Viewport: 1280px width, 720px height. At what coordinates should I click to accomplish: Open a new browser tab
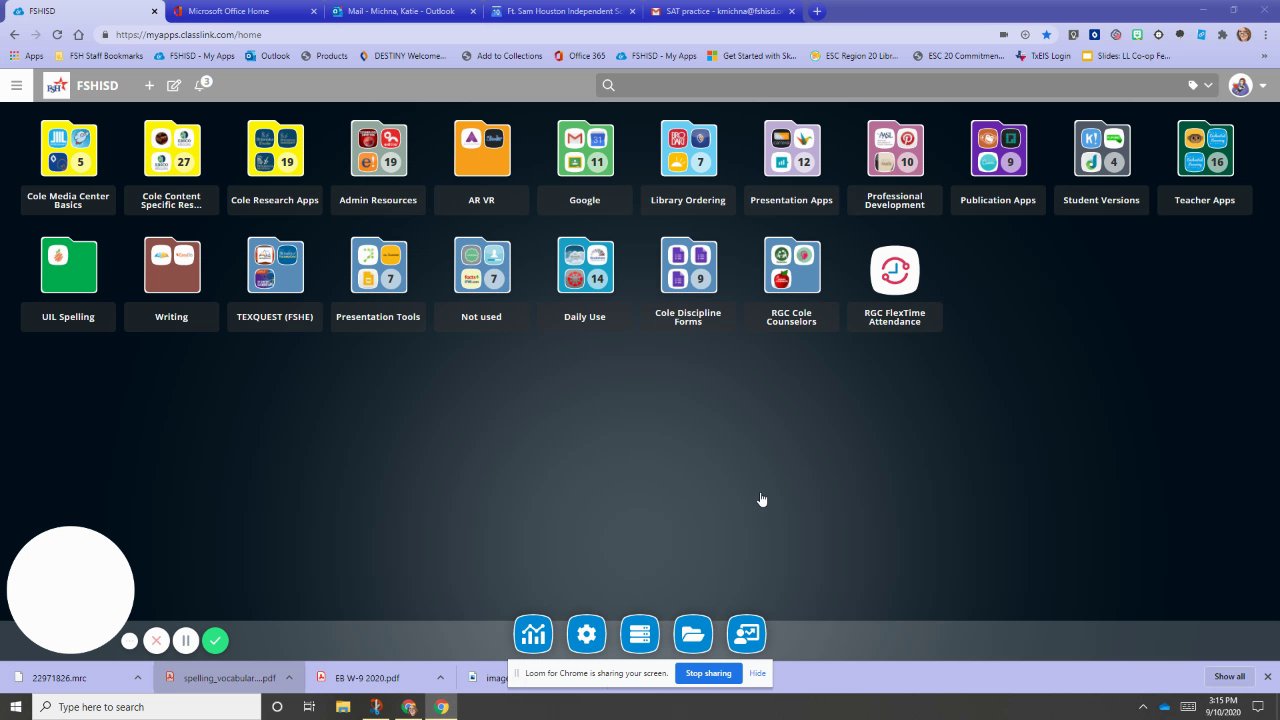(x=817, y=11)
